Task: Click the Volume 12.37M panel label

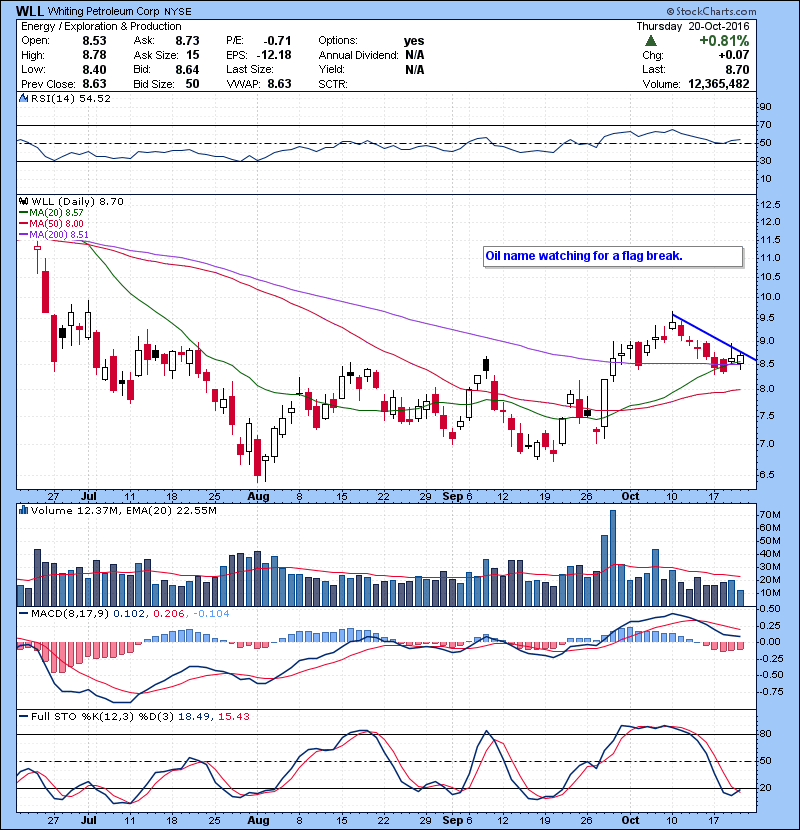Action: point(75,510)
